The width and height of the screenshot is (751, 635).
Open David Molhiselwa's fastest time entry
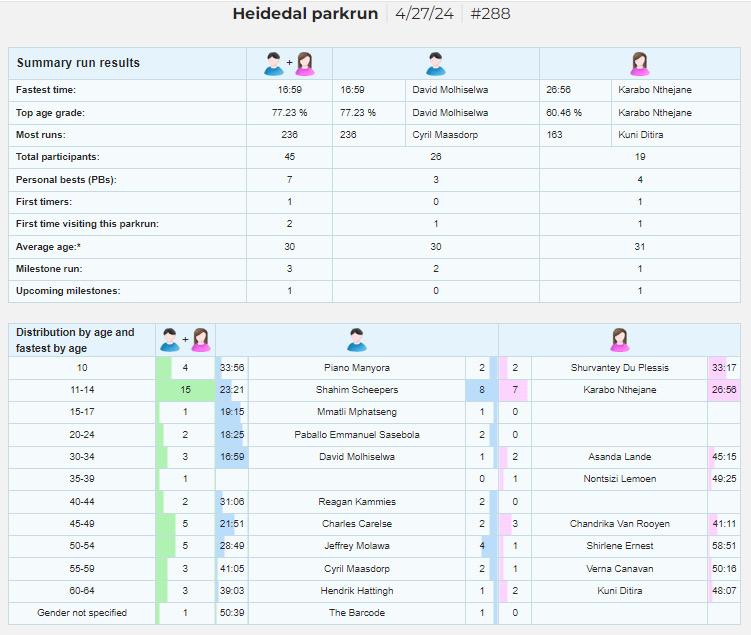[x=450, y=90]
